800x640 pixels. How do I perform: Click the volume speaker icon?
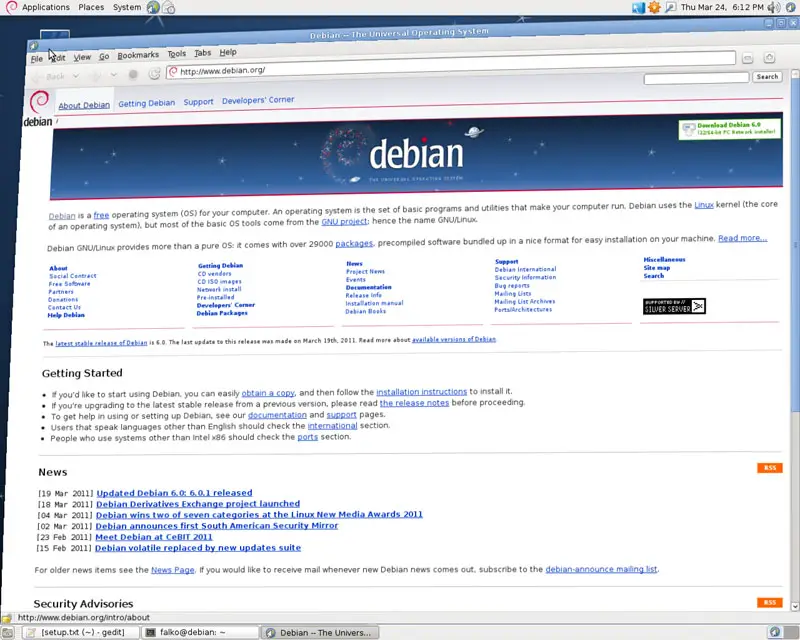click(774, 7)
